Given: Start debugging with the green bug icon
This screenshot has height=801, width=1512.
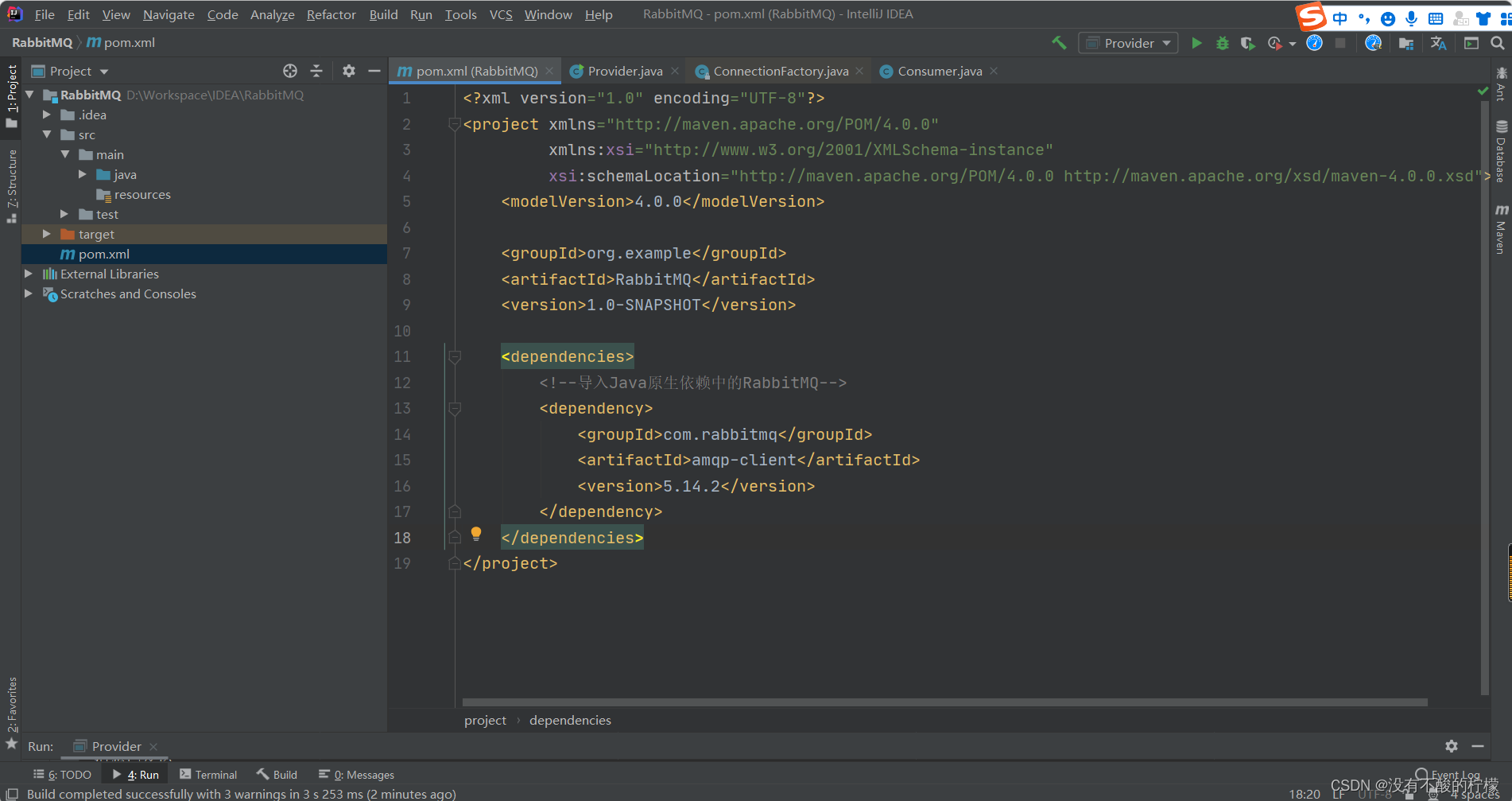Looking at the screenshot, I should tap(1223, 43).
